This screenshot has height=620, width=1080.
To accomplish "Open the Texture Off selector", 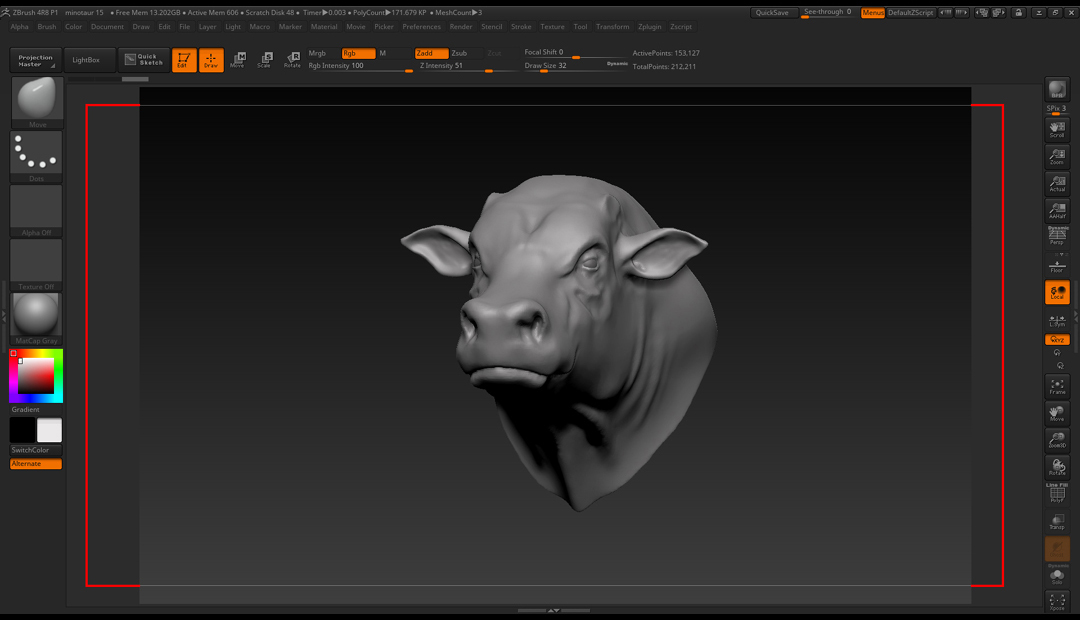I will [37, 265].
